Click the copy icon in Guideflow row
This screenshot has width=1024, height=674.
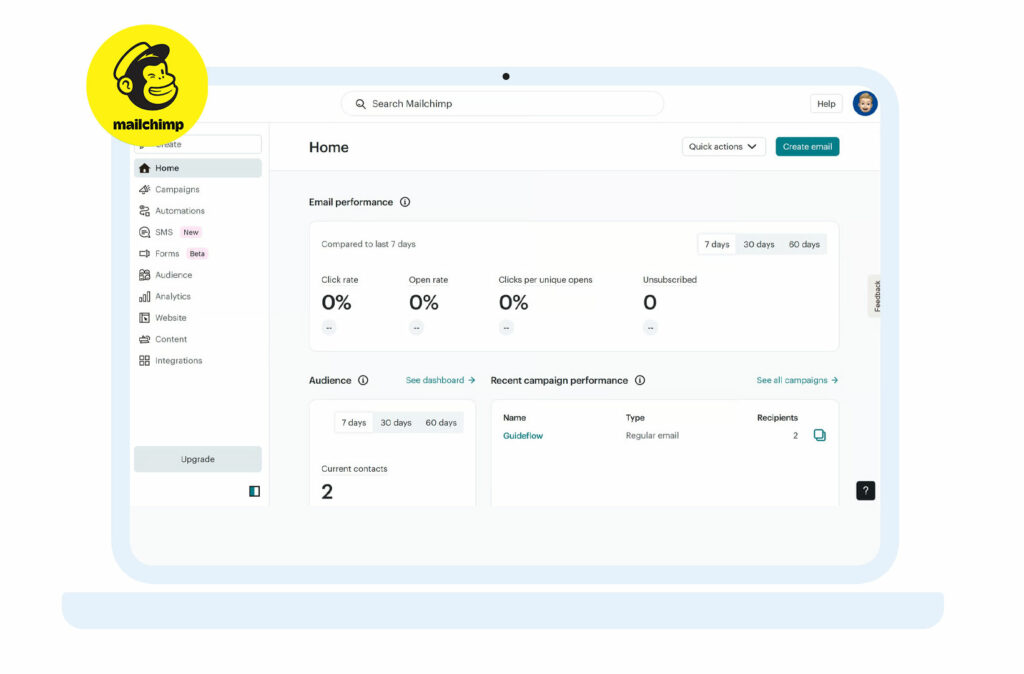820,435
